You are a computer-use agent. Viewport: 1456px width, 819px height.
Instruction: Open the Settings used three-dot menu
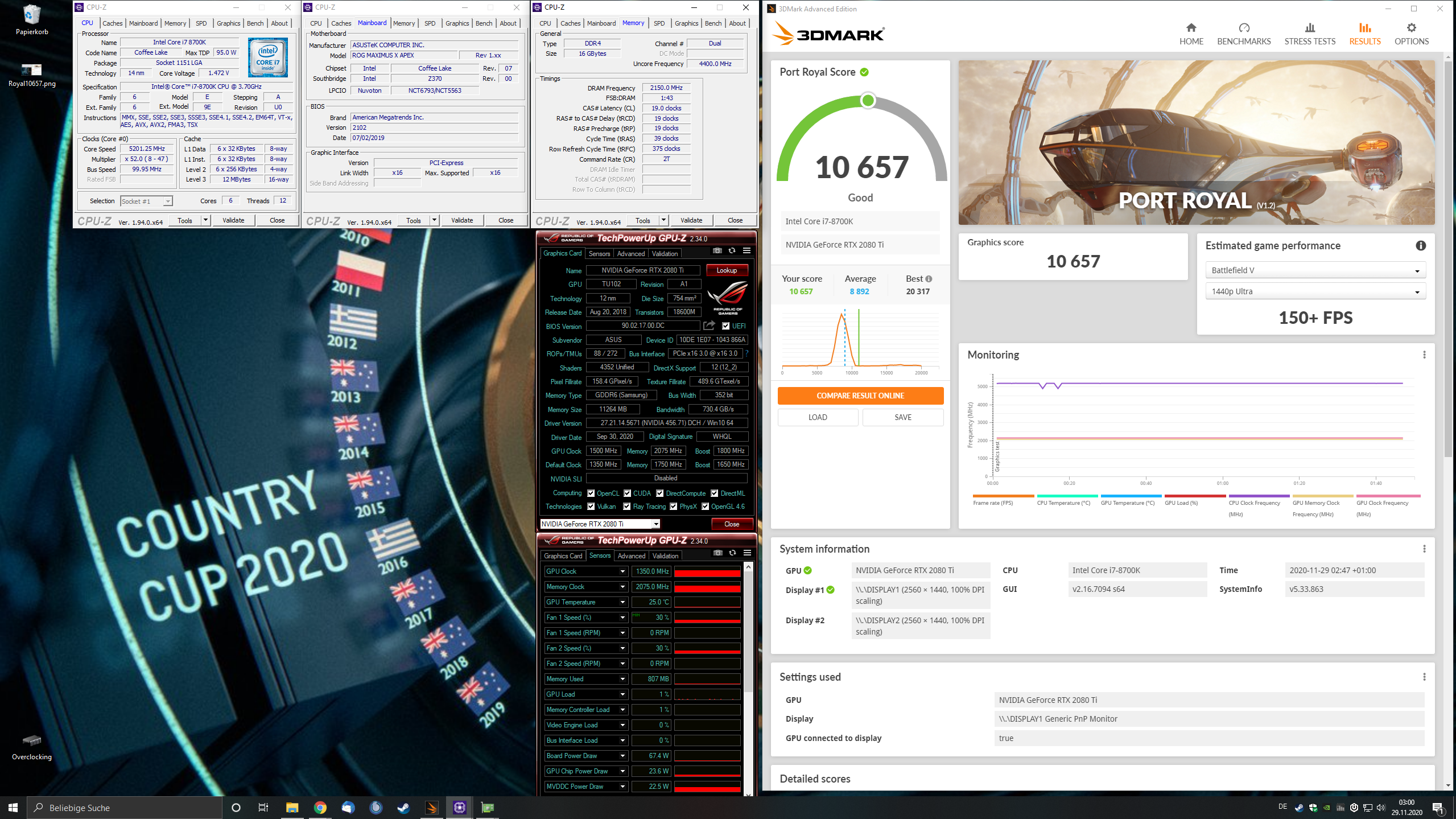pyautogui.click(x=1424, y=677)
